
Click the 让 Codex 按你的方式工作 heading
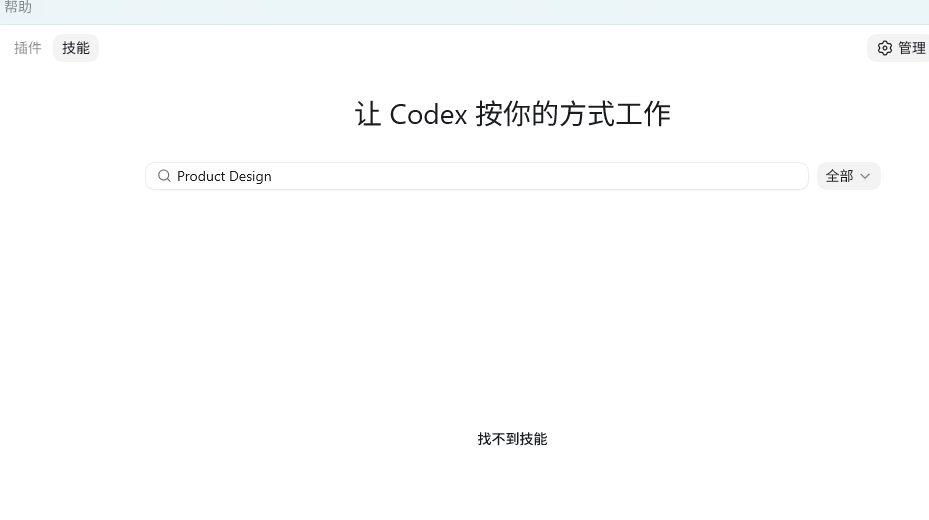click(512, 114)
